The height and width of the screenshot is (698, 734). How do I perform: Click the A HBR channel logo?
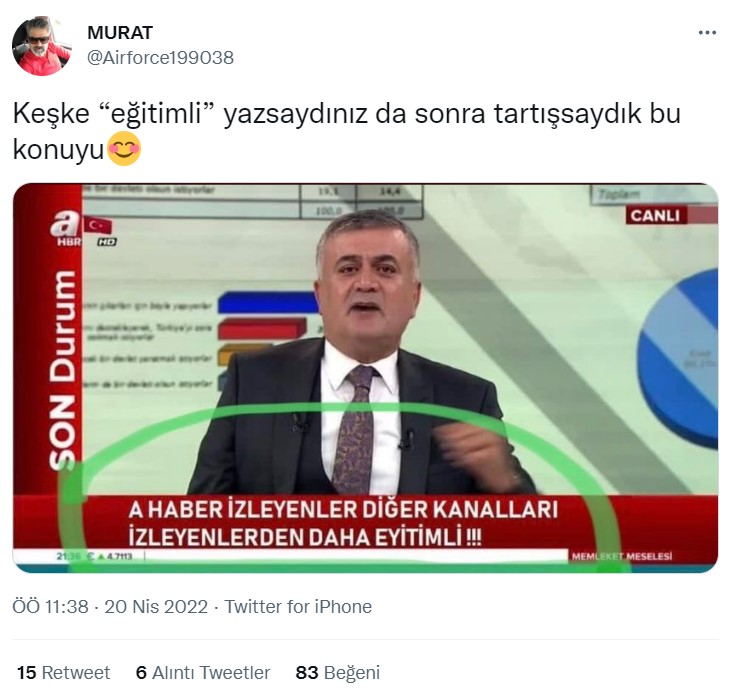tap(65, 228)
